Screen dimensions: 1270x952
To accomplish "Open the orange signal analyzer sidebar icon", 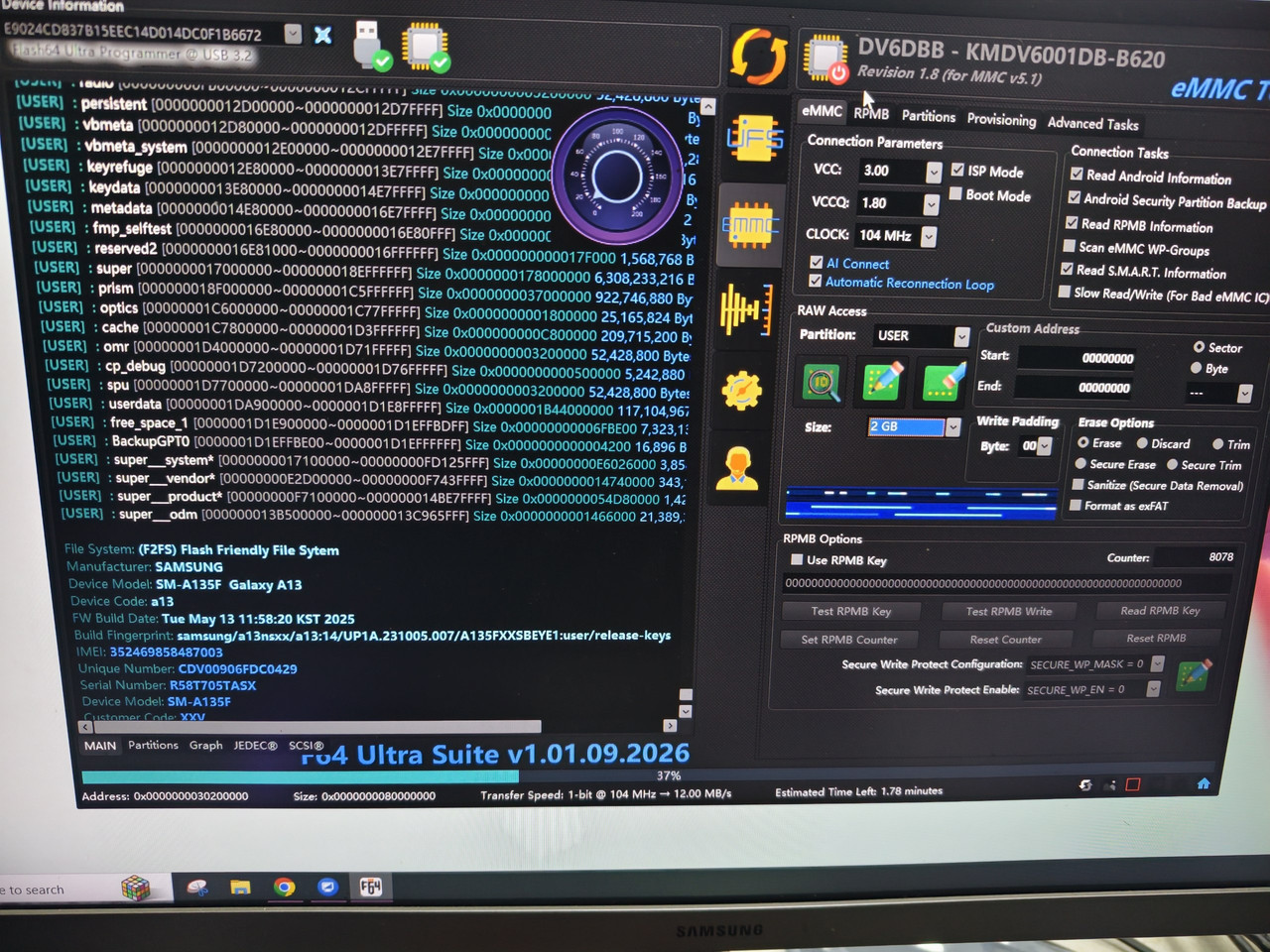I will [x=745, y=309].
